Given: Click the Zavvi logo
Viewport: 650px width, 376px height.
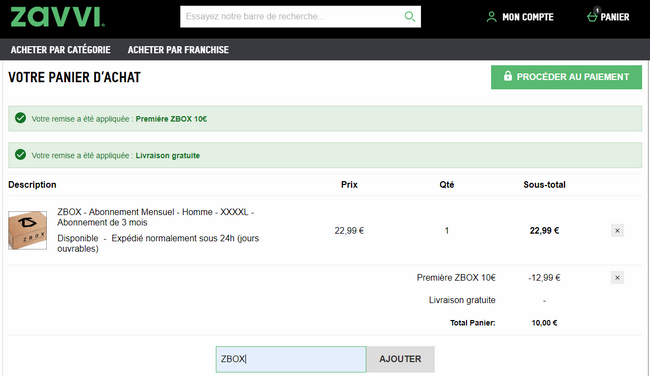Looking at the screenshot, I should [x=57, y=17].
